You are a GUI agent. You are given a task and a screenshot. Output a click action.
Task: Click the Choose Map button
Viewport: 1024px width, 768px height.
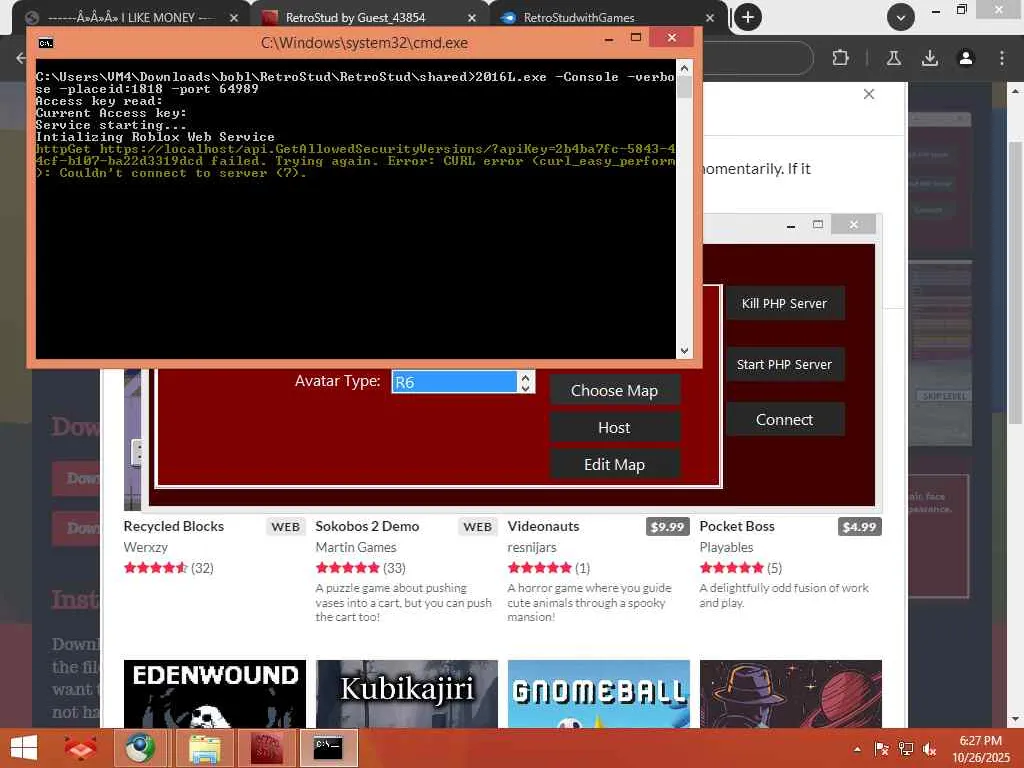[x=614, y=391]
